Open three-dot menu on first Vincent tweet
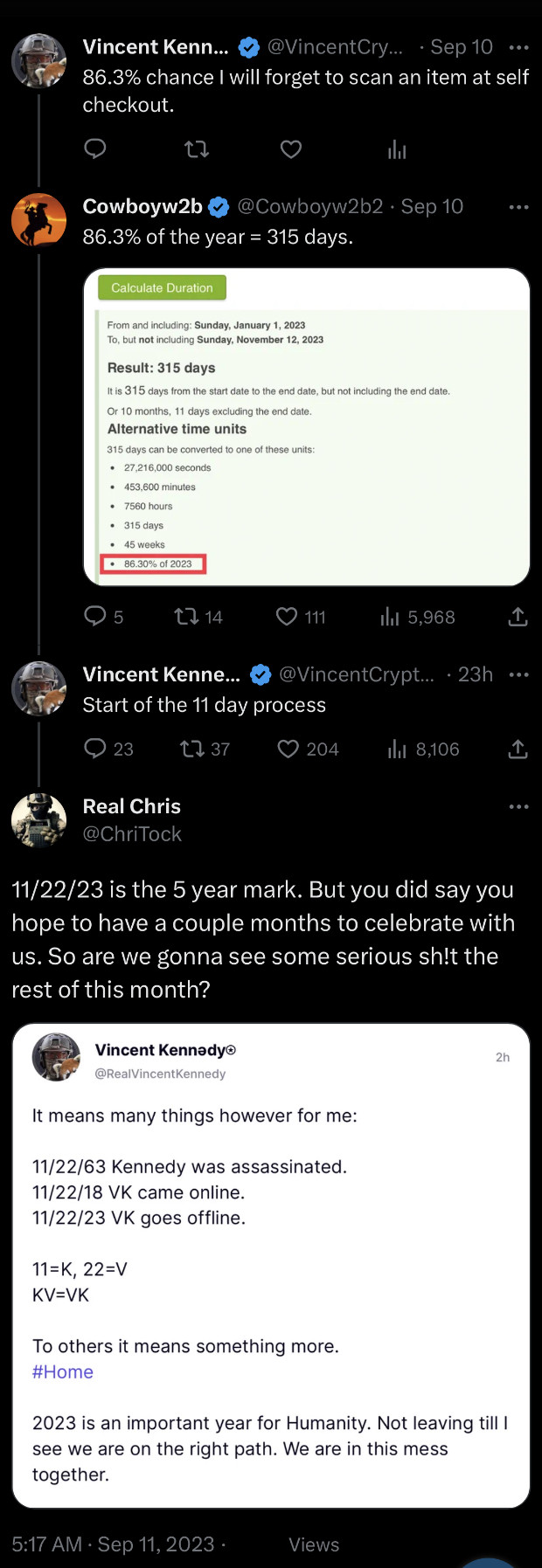 click(518, 47)
